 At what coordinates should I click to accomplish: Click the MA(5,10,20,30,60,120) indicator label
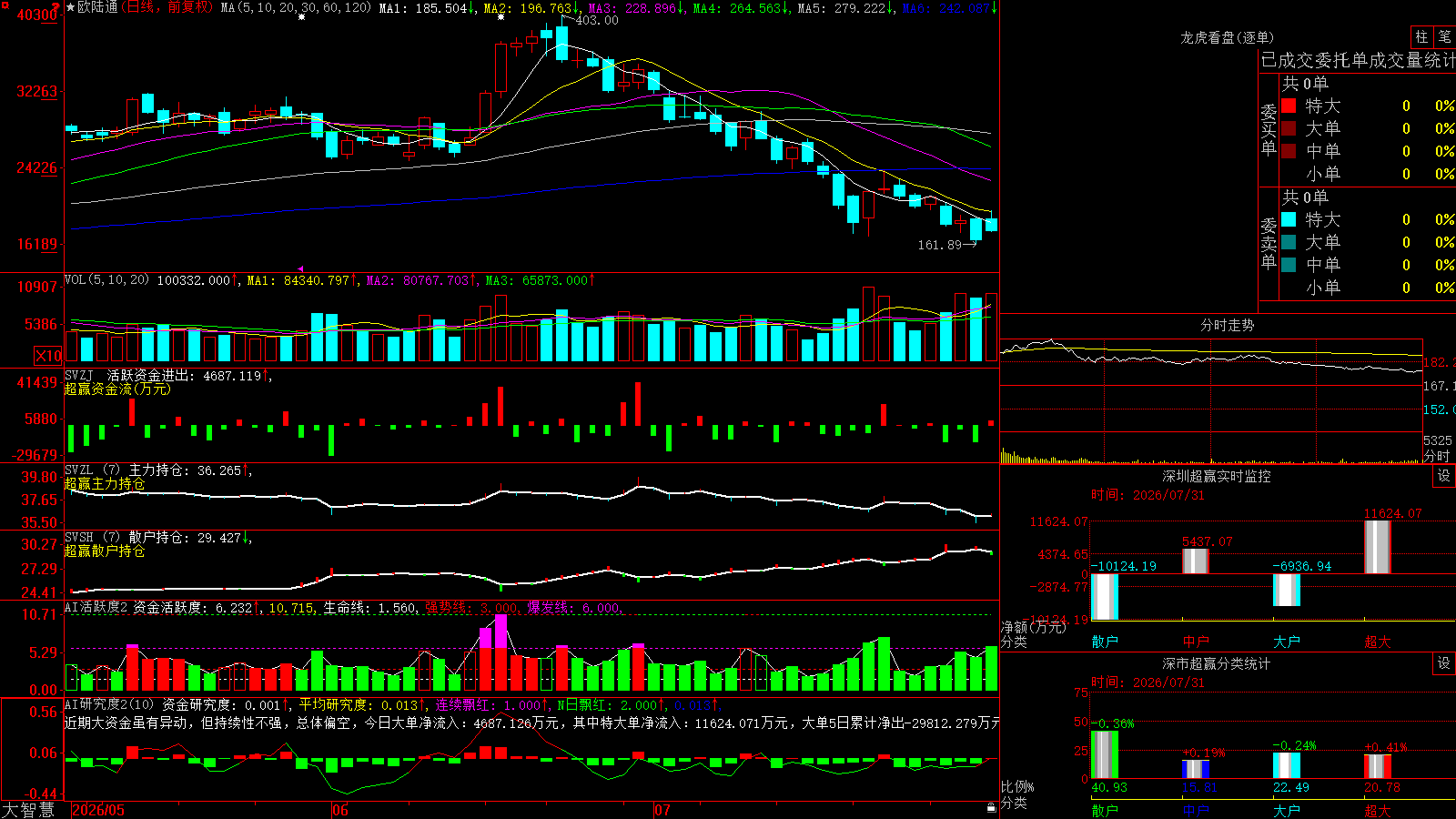296,7
